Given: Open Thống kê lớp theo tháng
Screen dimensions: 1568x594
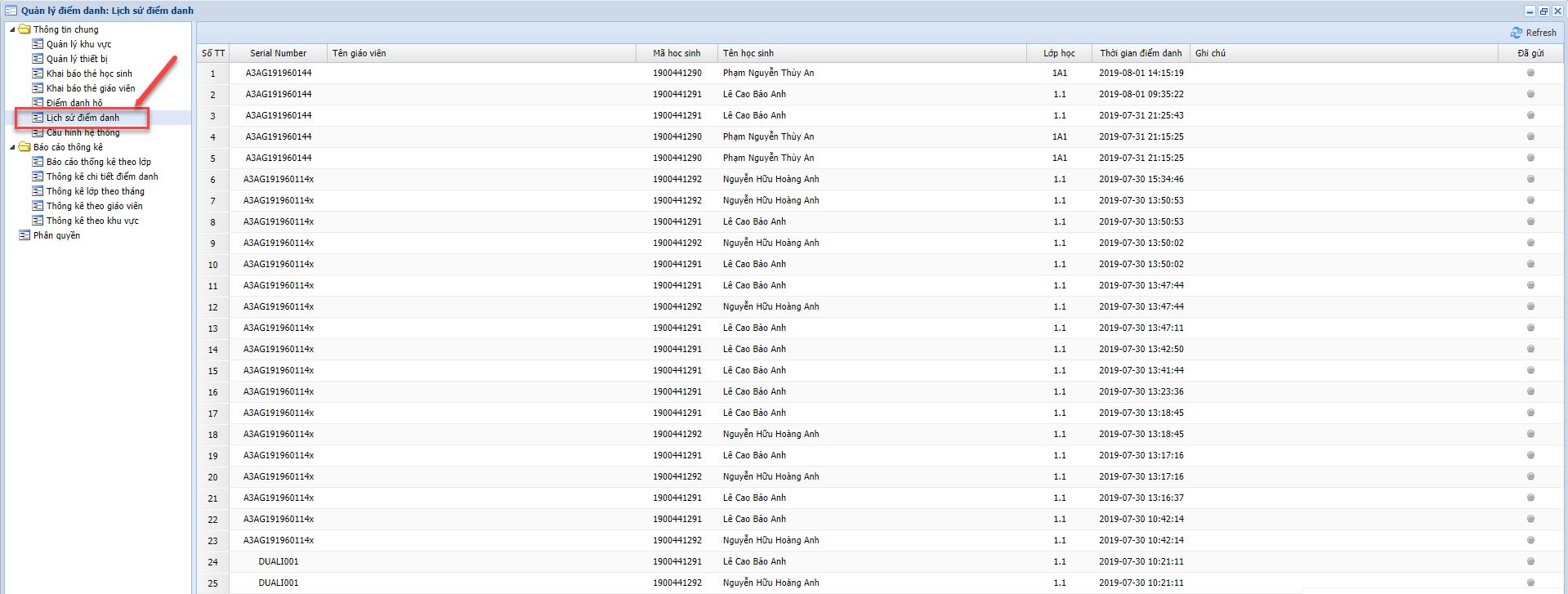Looking at the screenshot, I should click(x=95, y=191).
